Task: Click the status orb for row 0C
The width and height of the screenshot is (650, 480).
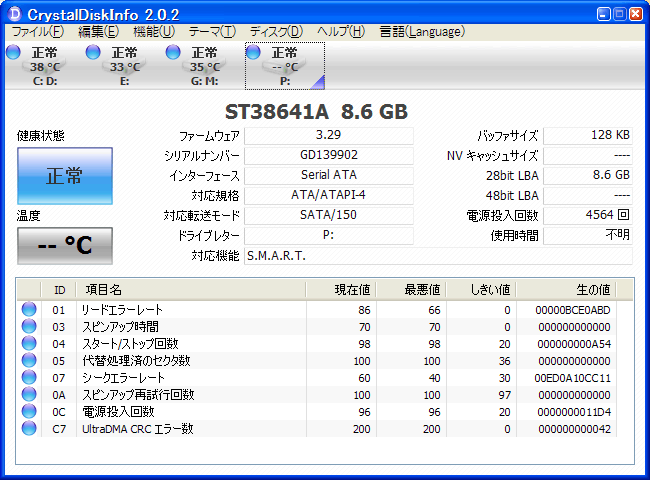Action: point(29,411)
